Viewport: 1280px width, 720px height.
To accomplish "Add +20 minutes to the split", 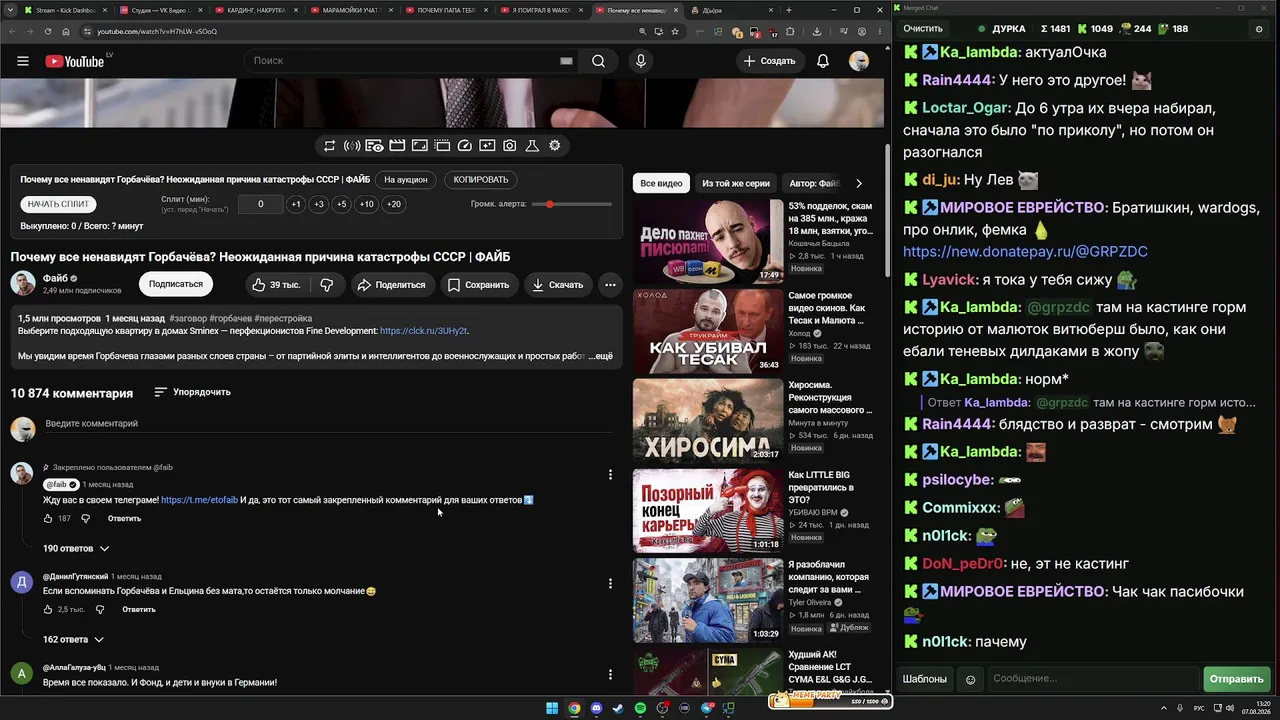I will click(x=394, y=204).
